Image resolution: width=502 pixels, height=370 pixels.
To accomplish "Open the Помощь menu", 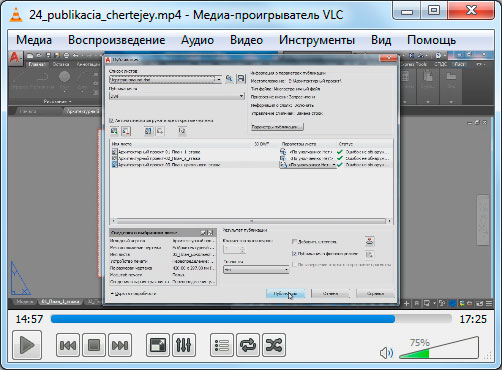I will click(x=431, y=40).
